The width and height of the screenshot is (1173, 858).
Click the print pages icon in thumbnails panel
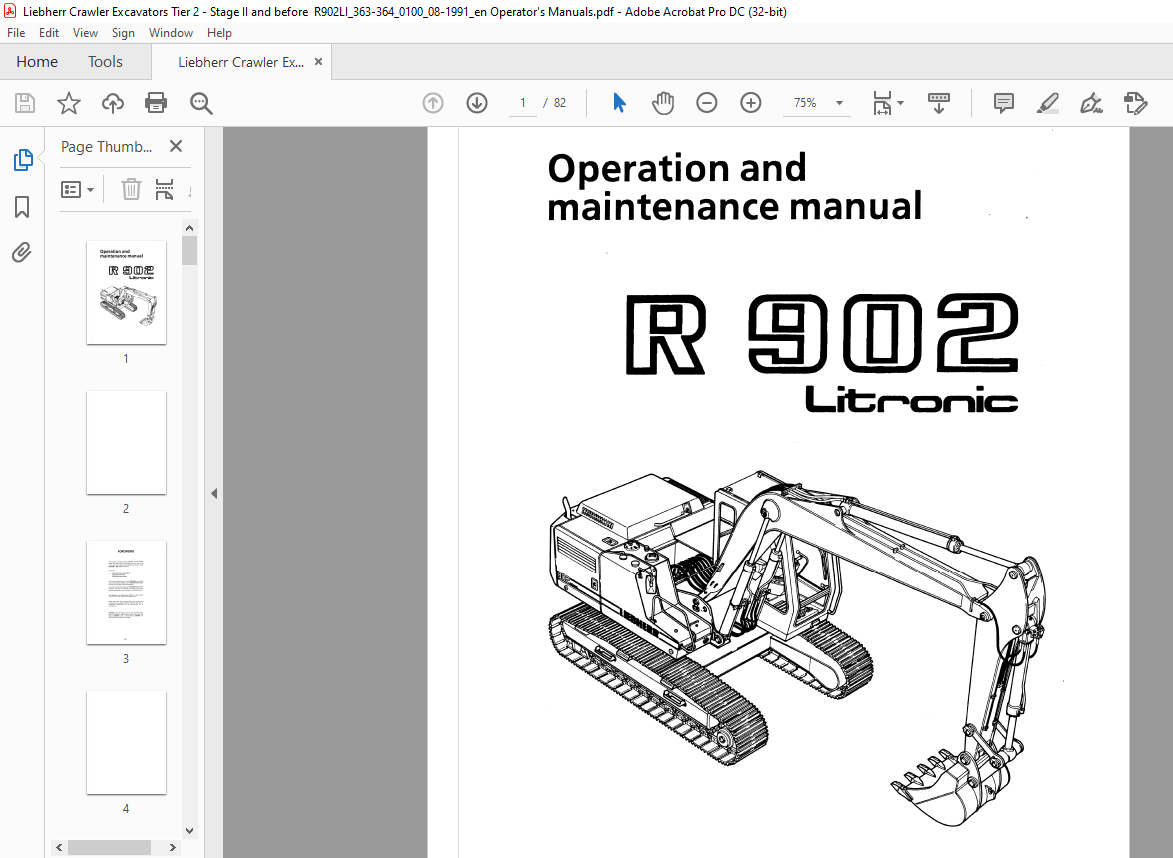[x=164, y=189]
